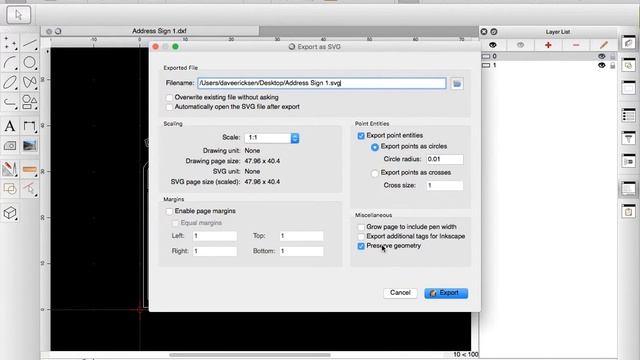Open the Isometric projection cube tools
640x360 pixels.
pos(10,213)
